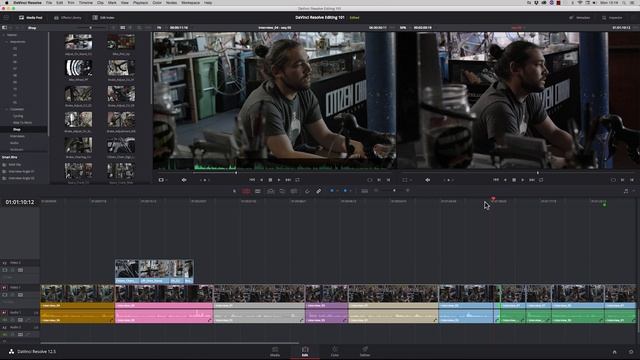Open timeline viewer mode dropdown

(x=406, y=180)
